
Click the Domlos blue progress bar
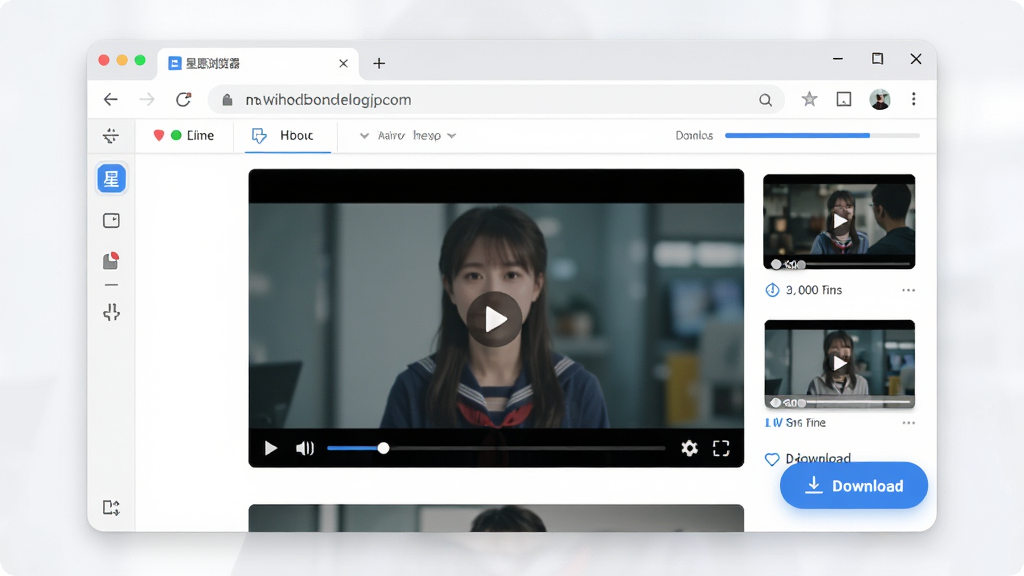pyautogui.click(x=822, y=136)
